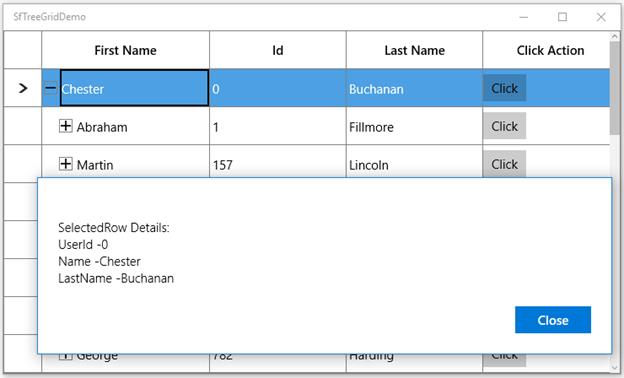The width and height of the screenshot is (624, 378).
Task: Click the Close button in the details popup
Action: (x=553, y=320)
